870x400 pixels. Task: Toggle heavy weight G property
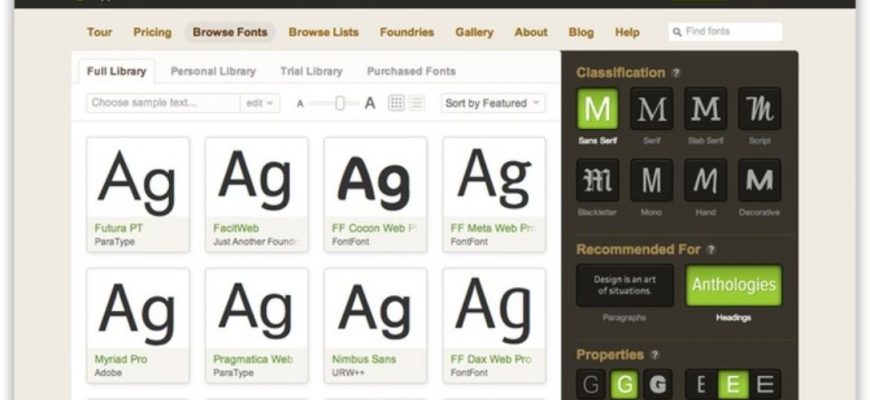click(657, 384)
